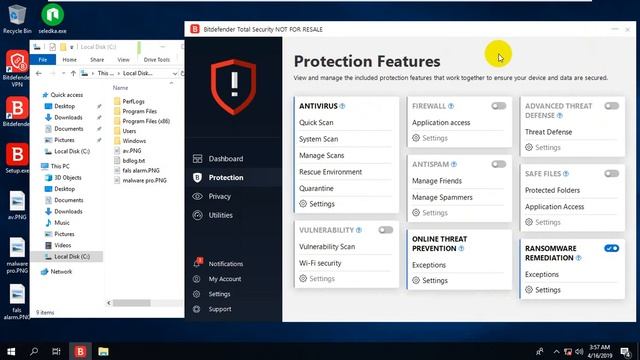The height and width of the screenshot is (360, 640).
Task: Select Protection shield icon in sidebar
Action: (198, 178)
